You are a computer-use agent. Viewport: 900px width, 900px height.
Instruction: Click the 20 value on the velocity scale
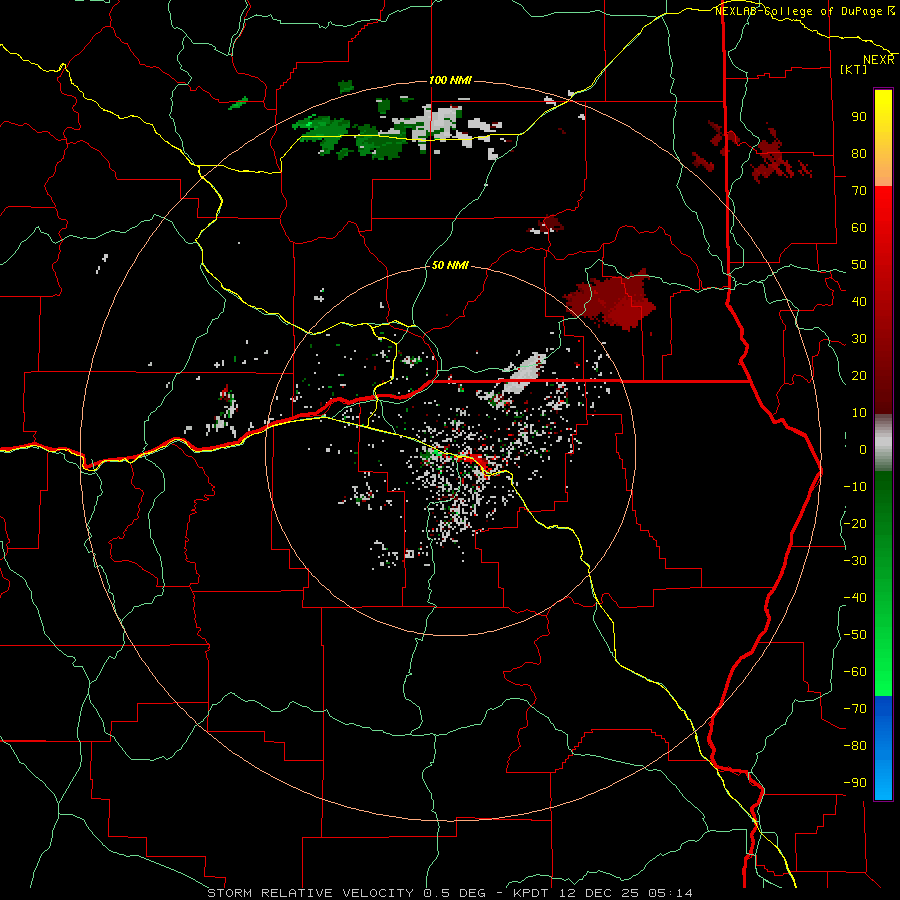tap(859, 375)
